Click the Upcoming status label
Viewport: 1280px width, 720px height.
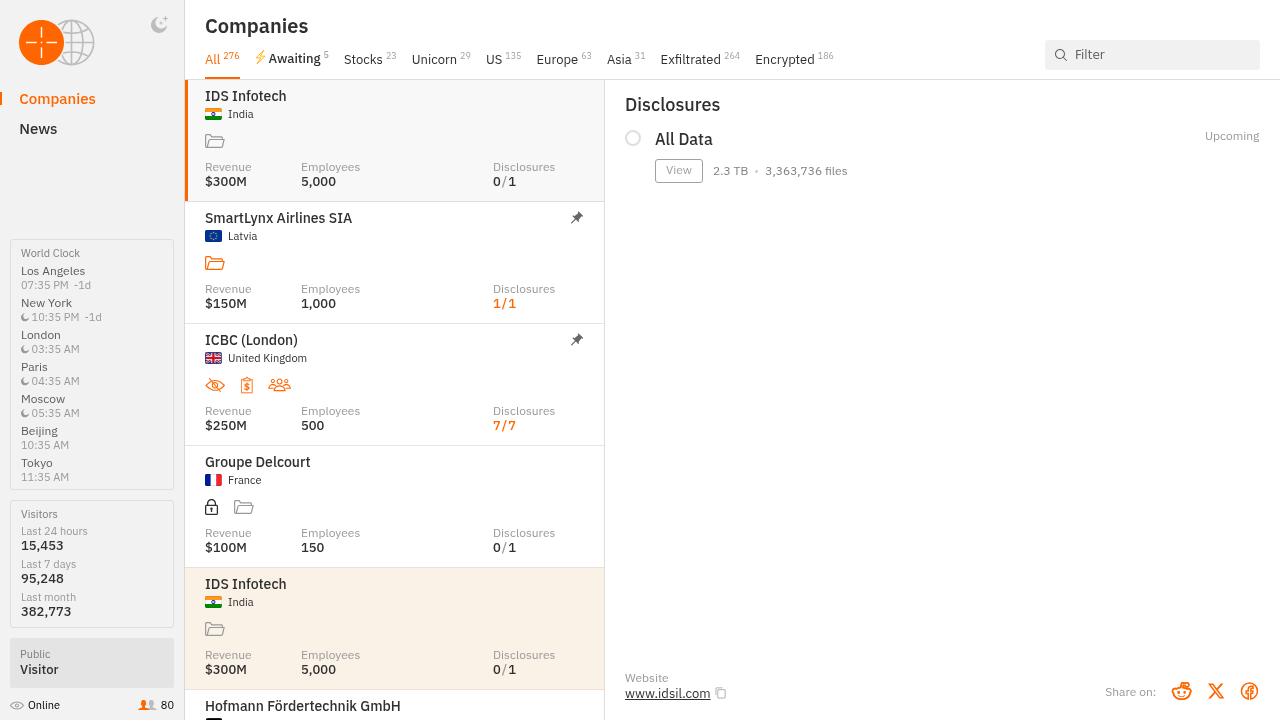[1232, 136]
